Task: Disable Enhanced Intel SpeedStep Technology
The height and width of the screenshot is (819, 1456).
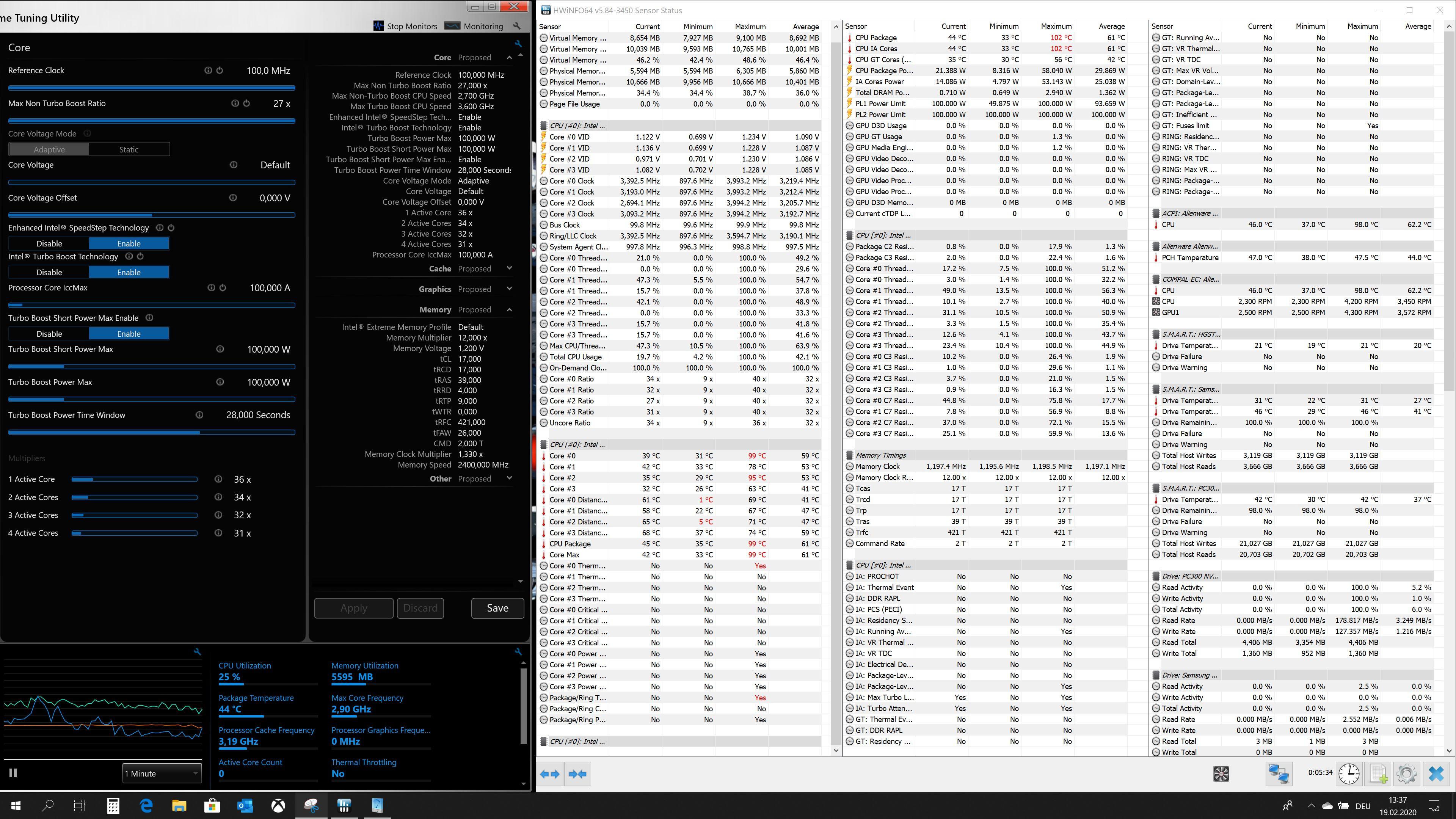Action: coord(49,243)
